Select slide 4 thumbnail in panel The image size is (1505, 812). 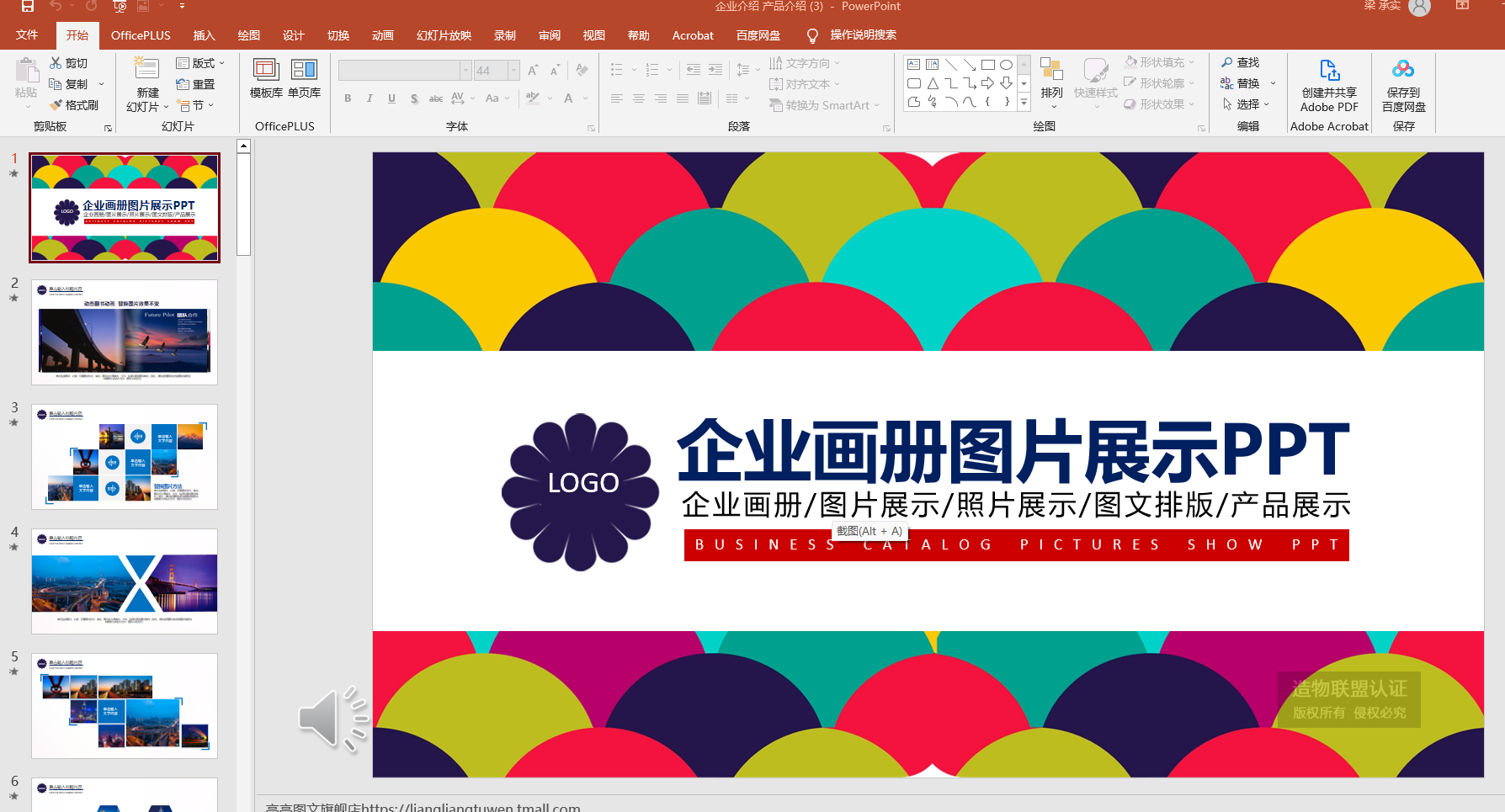coord(125,581)
